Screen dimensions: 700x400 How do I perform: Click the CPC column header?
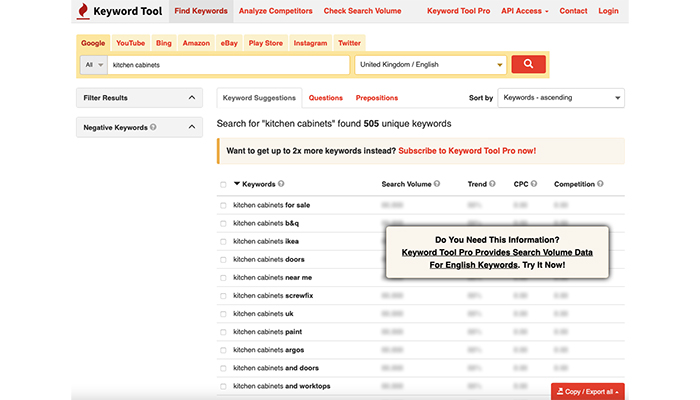coord(521,184)
